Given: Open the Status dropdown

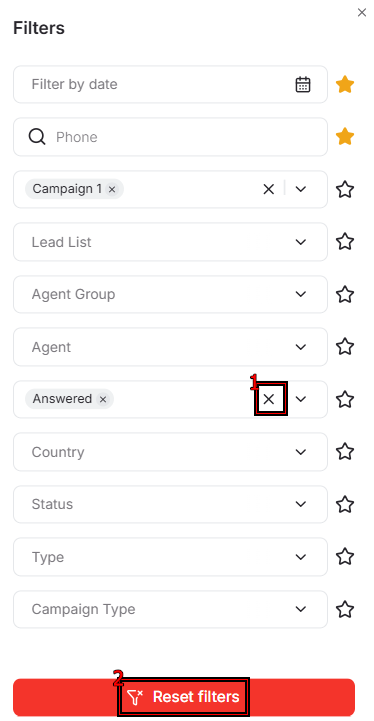Looking at the screenshot, I should 301,504.
